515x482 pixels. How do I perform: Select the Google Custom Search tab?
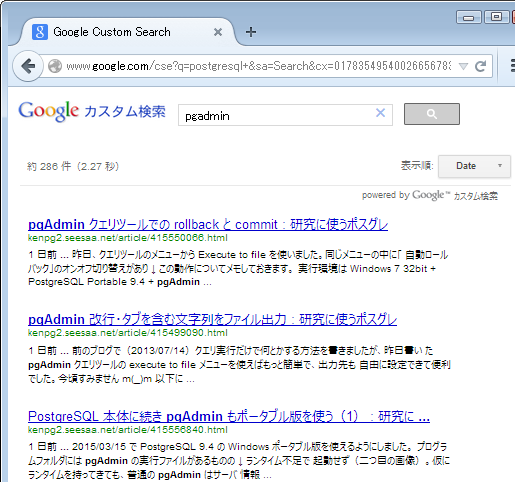128,32
